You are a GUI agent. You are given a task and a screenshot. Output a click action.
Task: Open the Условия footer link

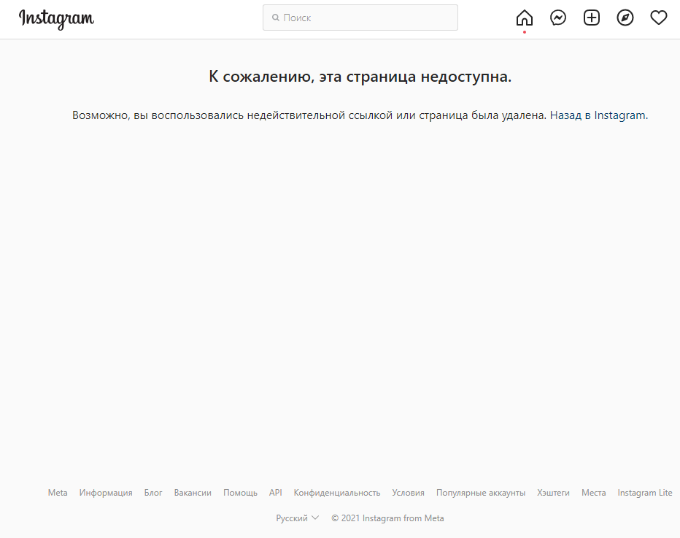tap(408, 493)
